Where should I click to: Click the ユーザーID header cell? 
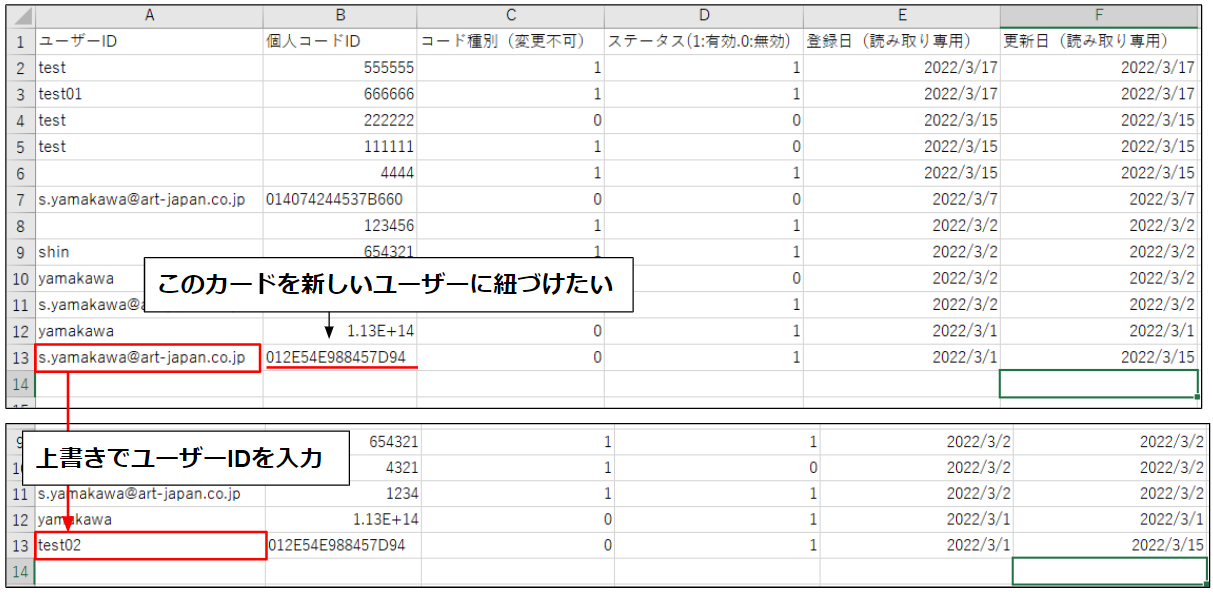[150, 42]
